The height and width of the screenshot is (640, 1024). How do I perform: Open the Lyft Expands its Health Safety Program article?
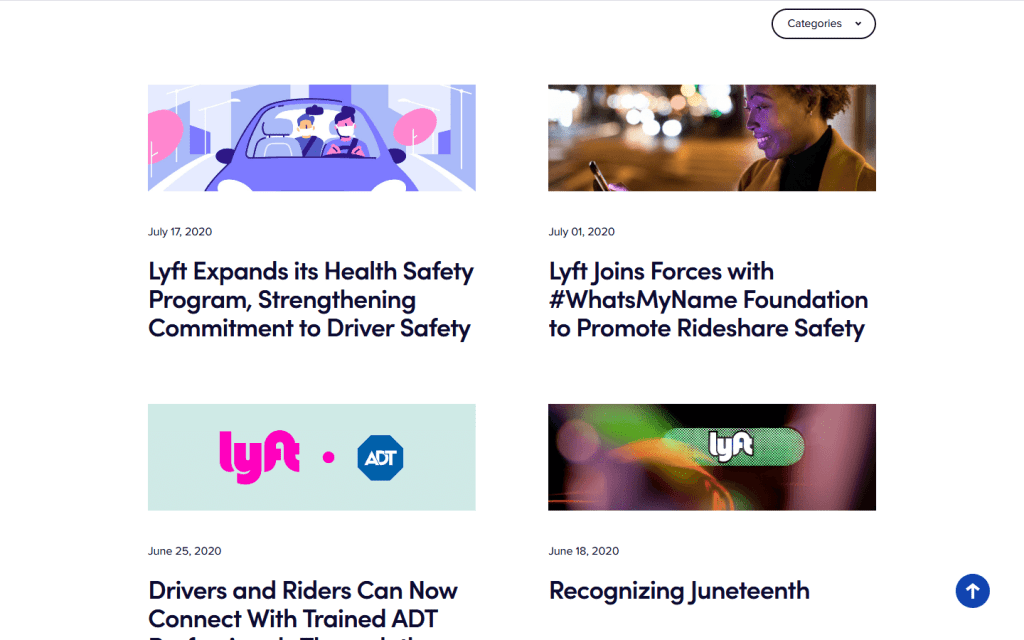(311, 300)
